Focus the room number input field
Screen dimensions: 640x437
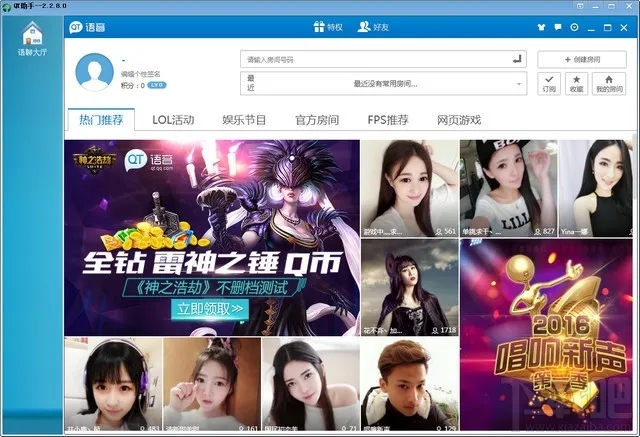[x=383, y=60]
